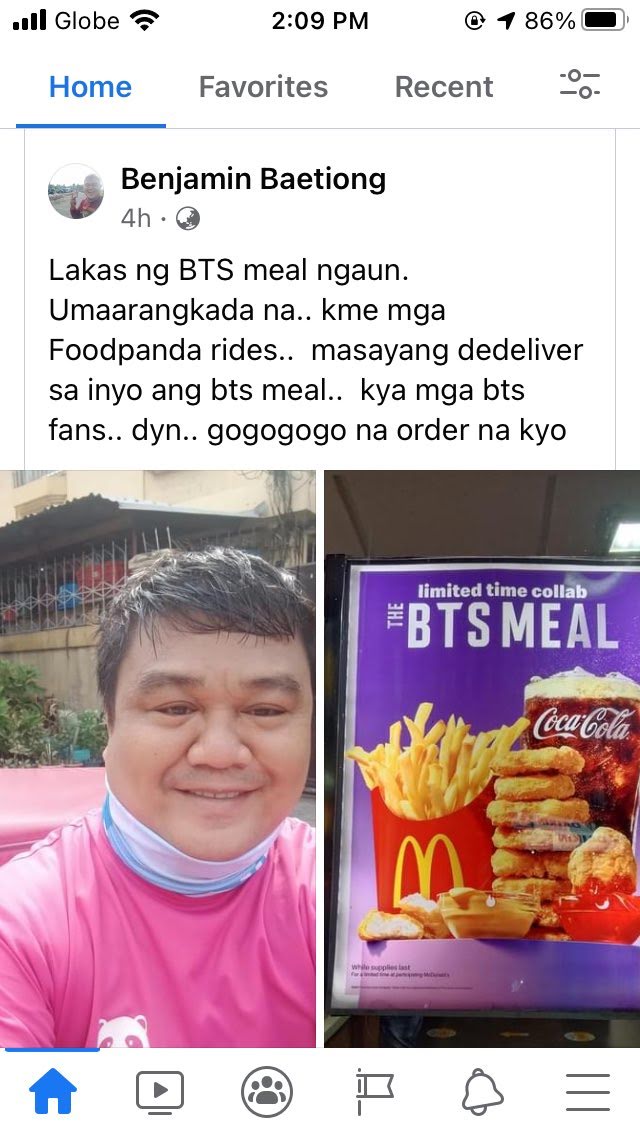Tap the location arrow status icon
The width and height of the screenshot is (640, 1136).
pyautogui.click(x=506, y=21)
